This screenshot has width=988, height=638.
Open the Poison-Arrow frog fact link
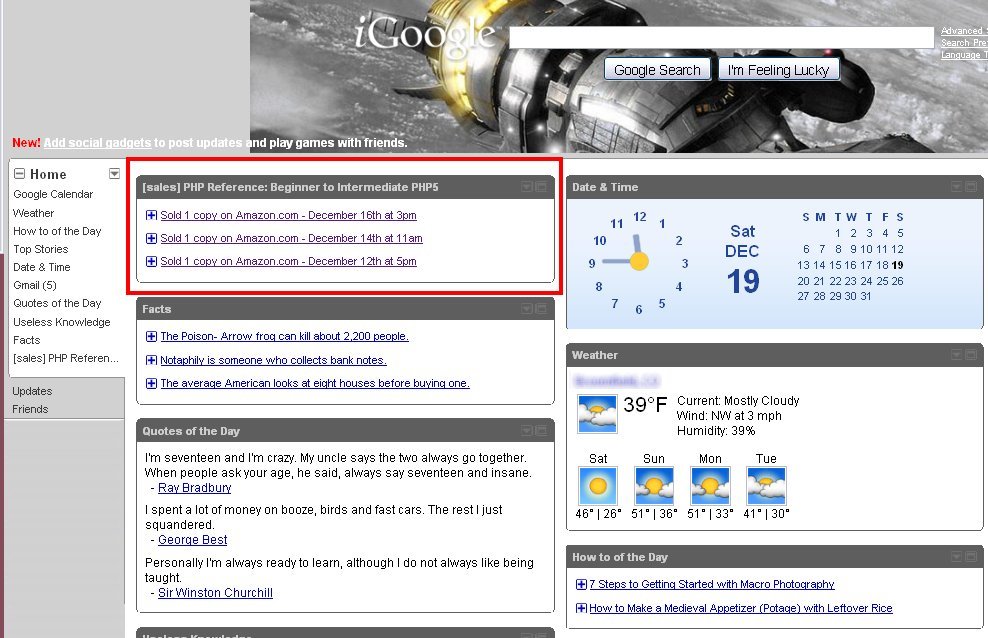pos(285,336)
